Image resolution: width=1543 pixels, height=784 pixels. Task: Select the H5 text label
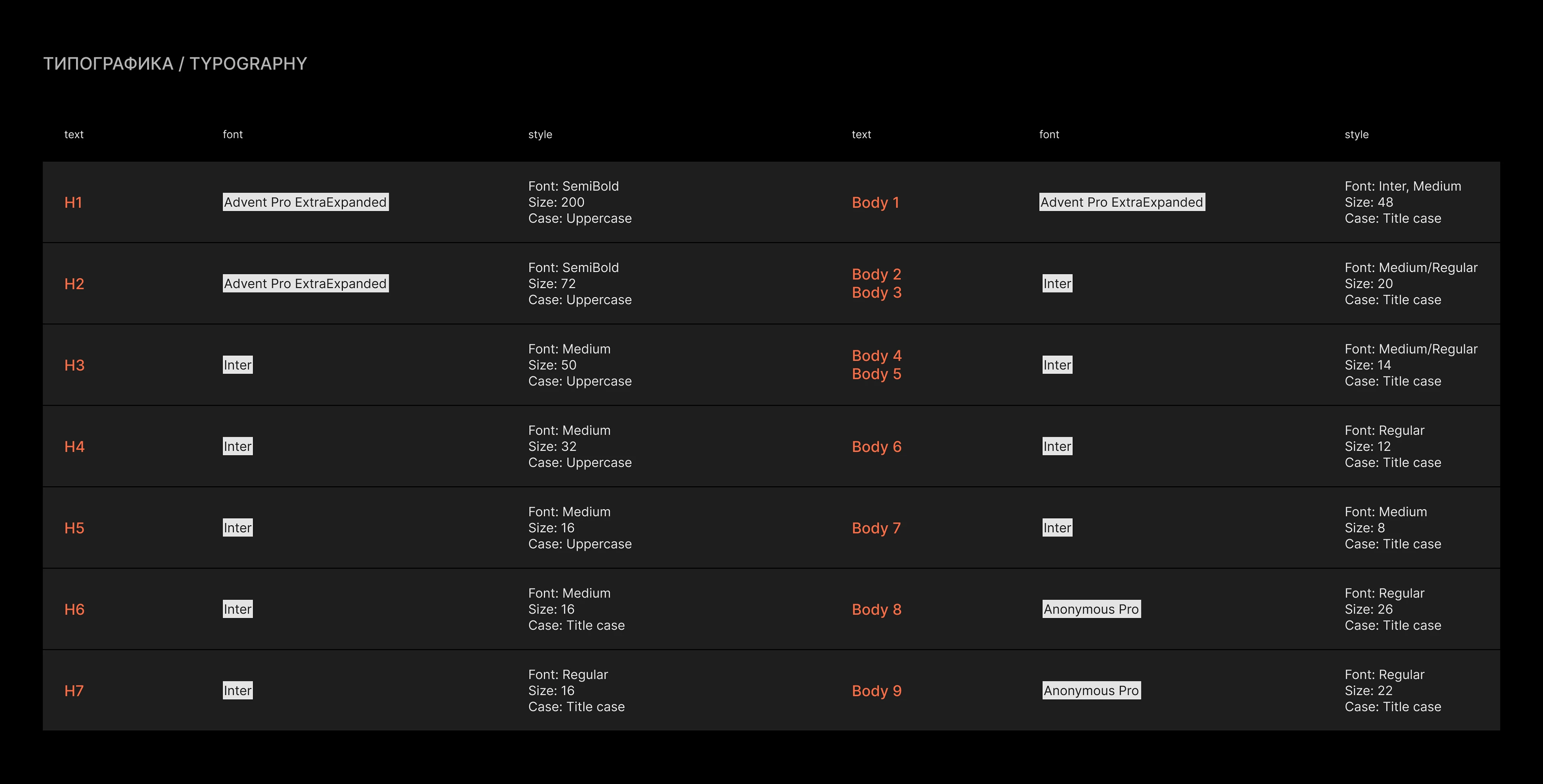(x=74, y=528)
